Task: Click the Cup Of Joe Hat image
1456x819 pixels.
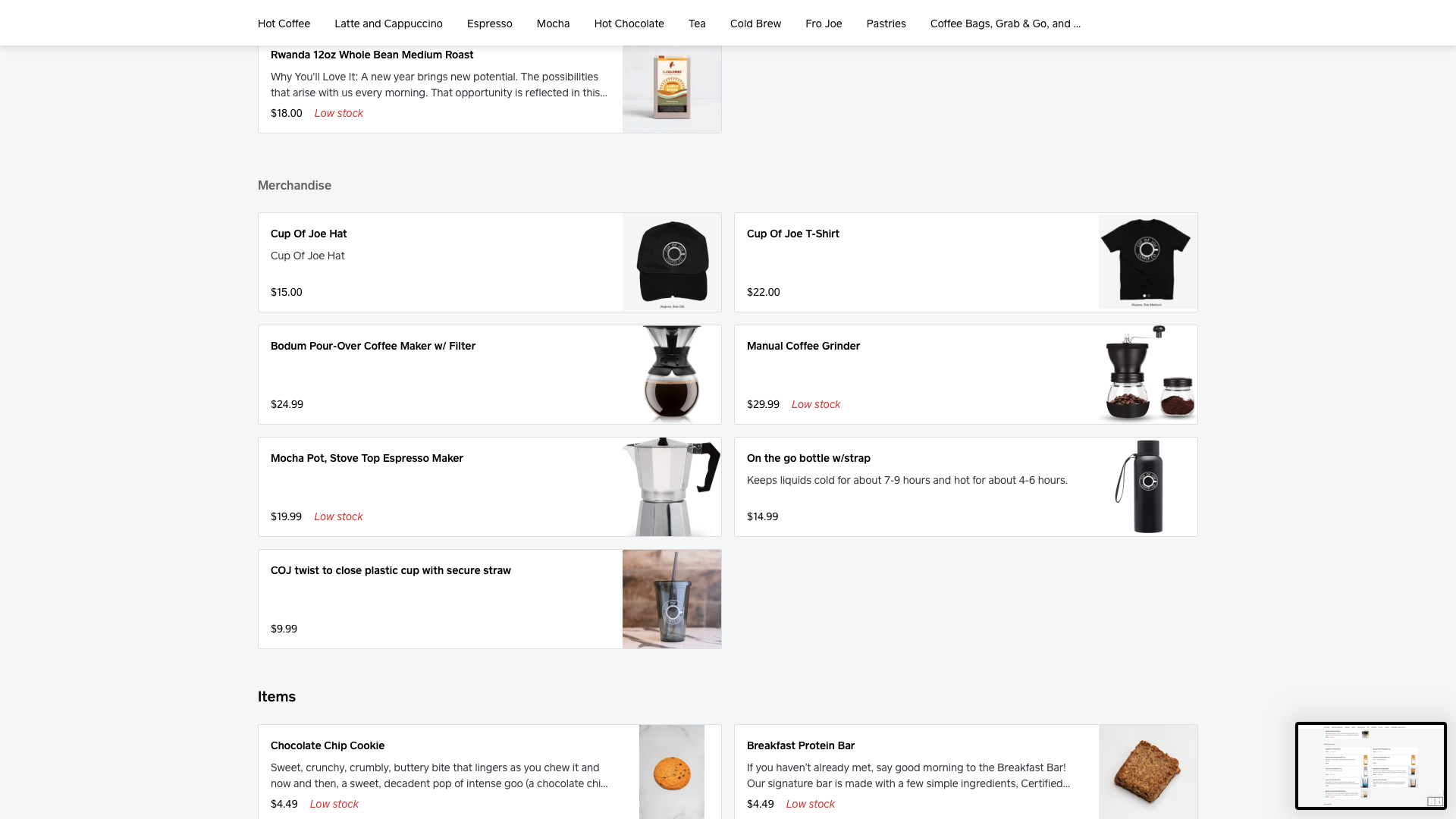Action: coord(672,262)
